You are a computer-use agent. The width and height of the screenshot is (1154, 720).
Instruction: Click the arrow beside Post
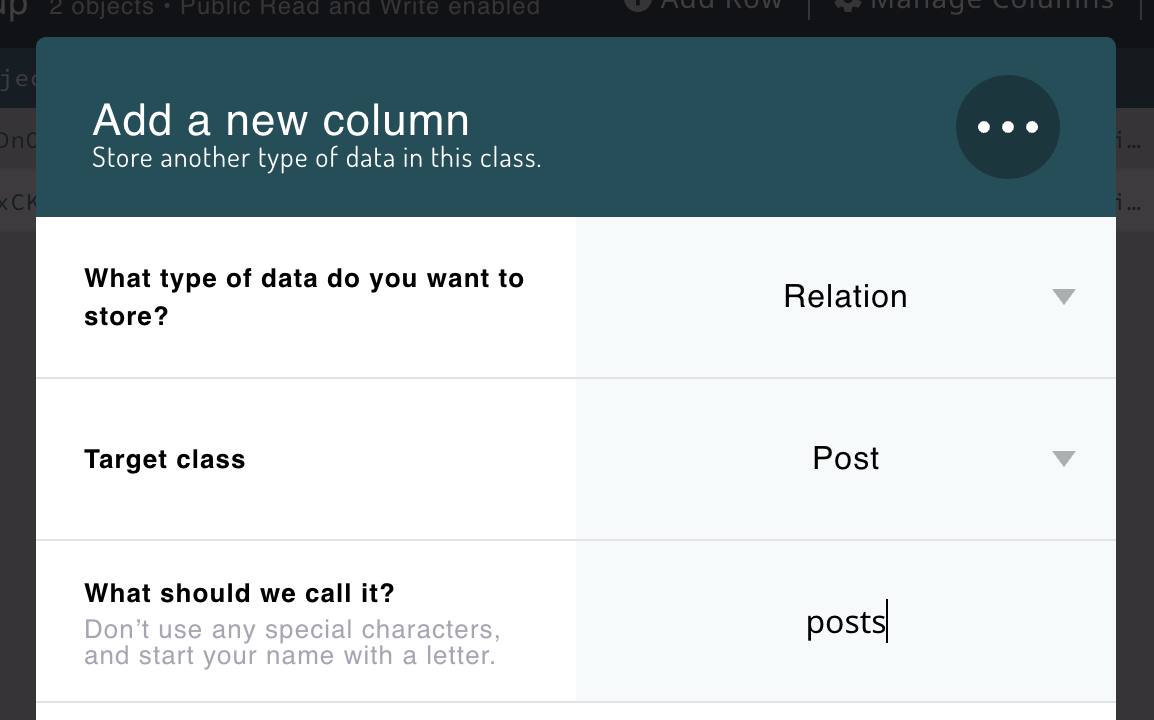[x=1063, y=459]
